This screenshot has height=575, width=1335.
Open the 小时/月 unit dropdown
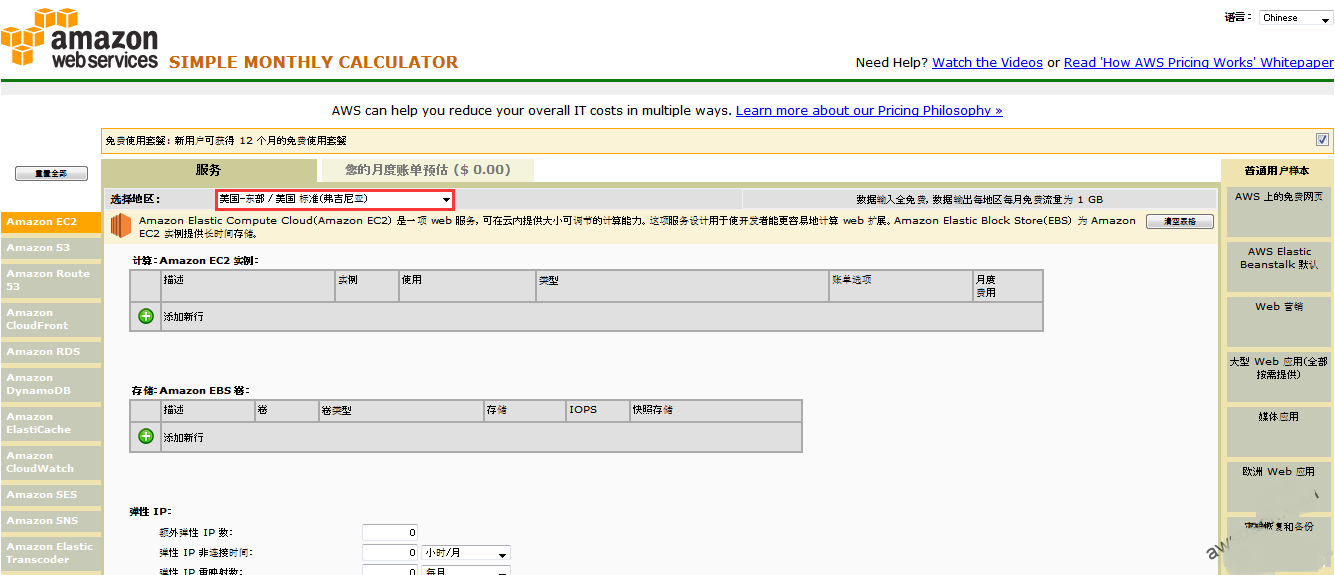(x=465, y=553)
